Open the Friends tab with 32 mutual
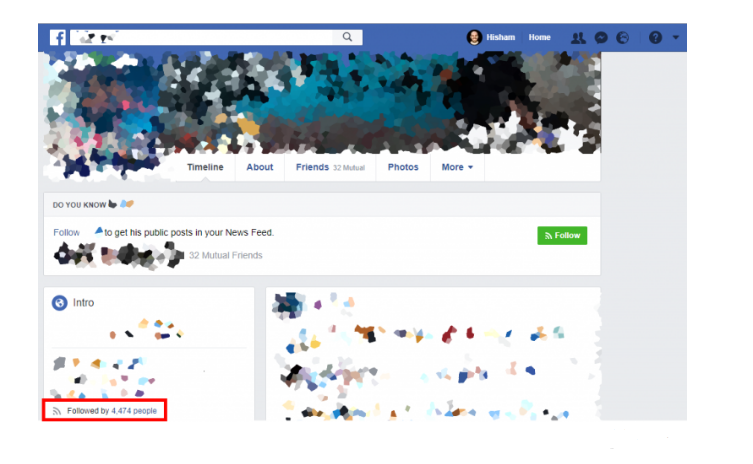 pyautogui.click(x=330, y=167)
